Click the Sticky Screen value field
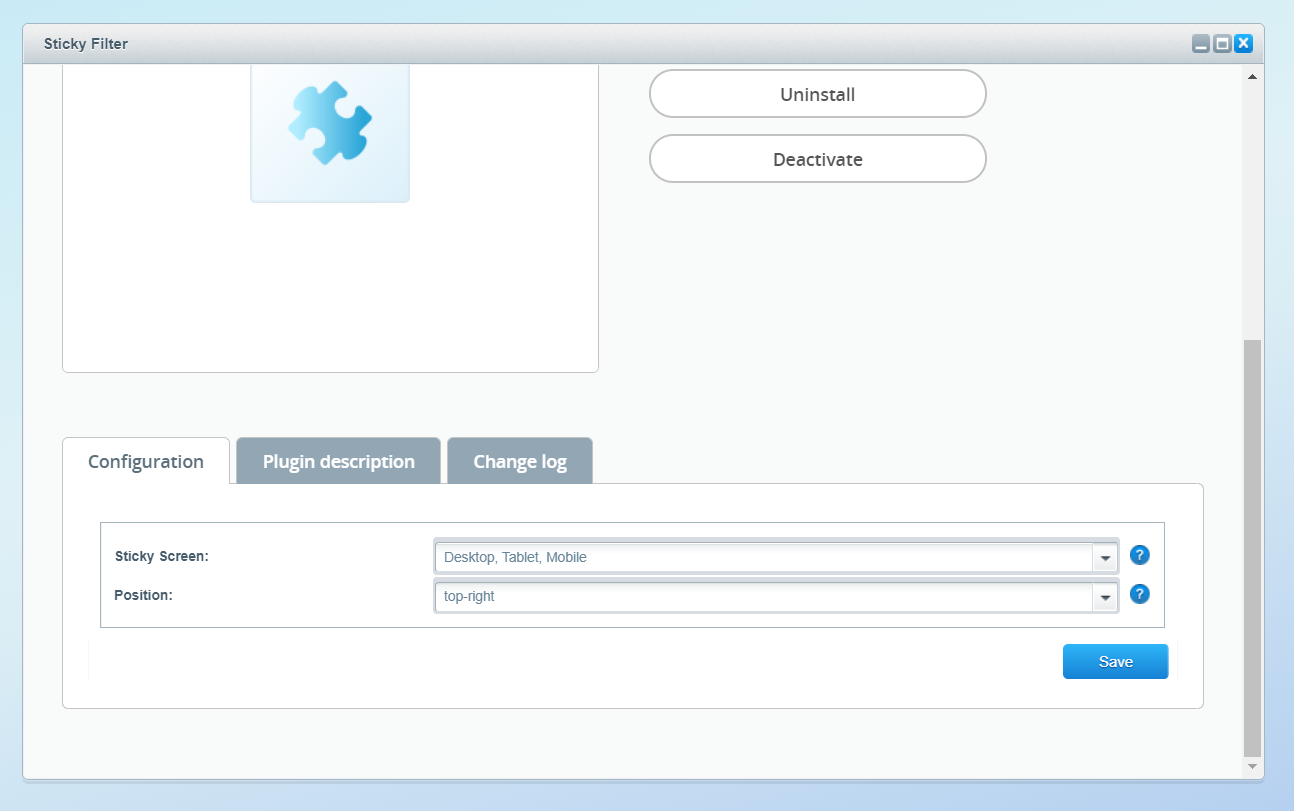The width and height of the screenshot is (1294, 811). 764,557
